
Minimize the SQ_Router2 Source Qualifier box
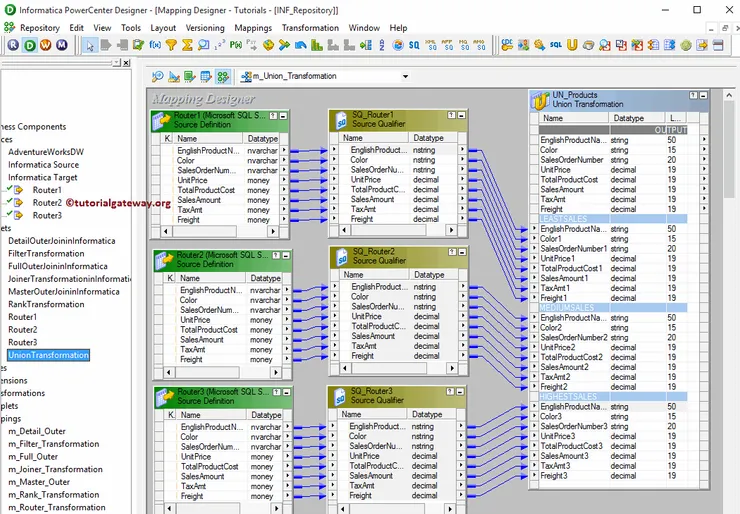[462, 252]
